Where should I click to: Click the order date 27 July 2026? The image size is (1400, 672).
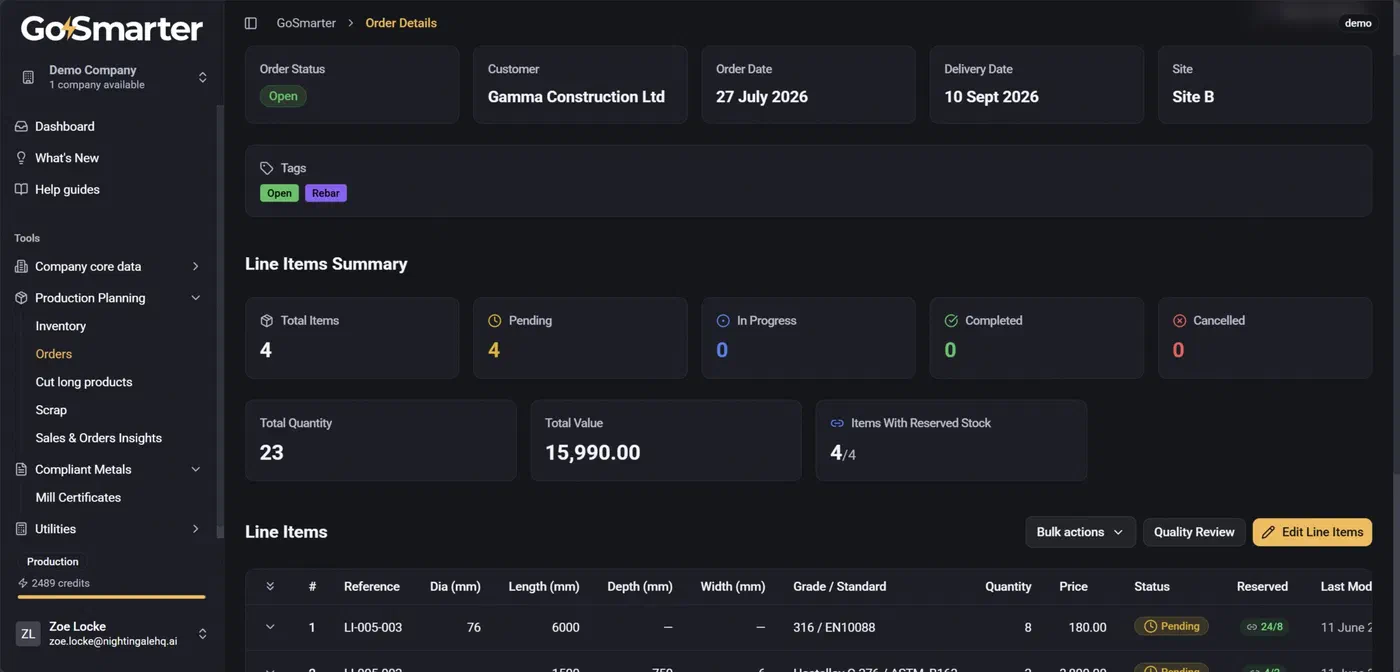tap(762, 97)
